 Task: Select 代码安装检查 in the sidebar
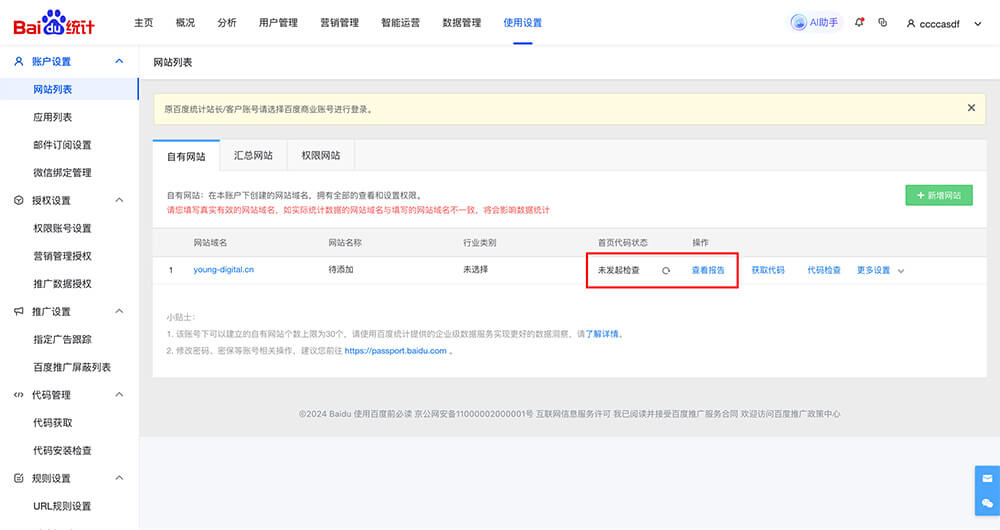(62, 451)
